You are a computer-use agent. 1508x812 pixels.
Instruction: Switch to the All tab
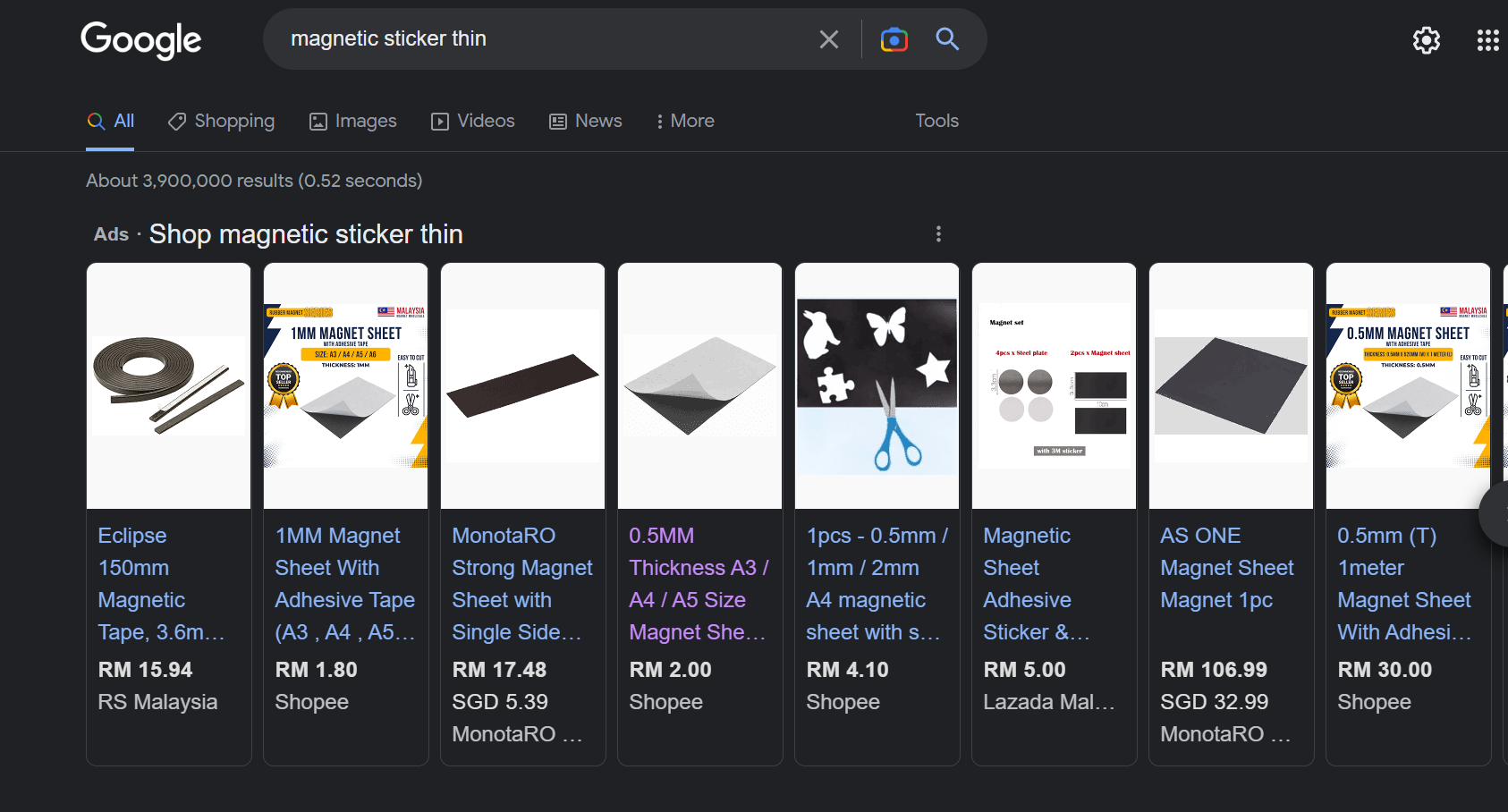pyautogui.click(x=111, y=121)
